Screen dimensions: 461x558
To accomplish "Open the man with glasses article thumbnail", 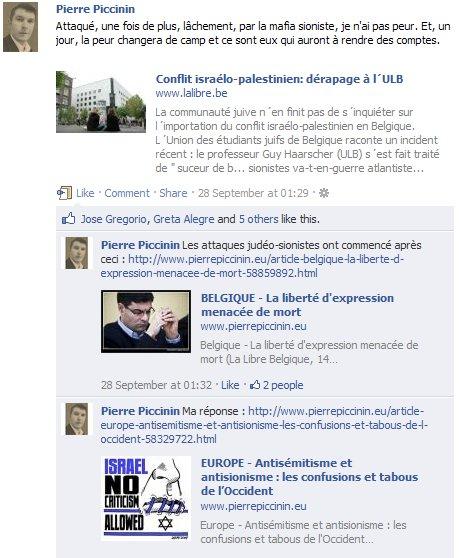I will (146, 321).
